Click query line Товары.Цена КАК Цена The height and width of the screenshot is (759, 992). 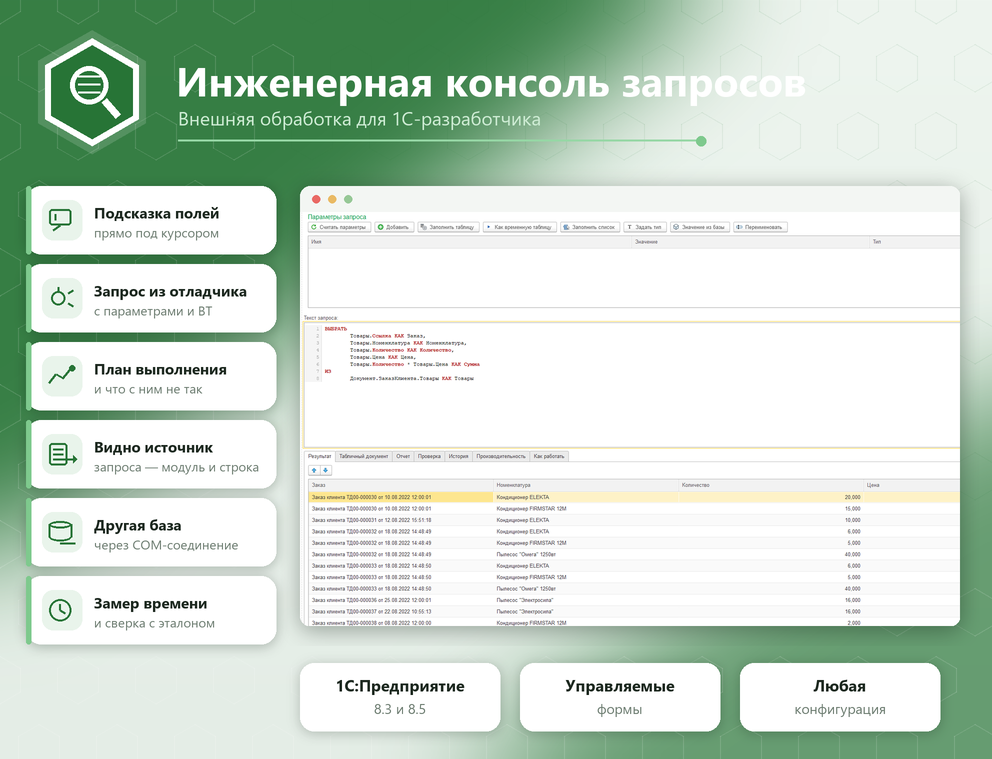click(x=383, y=357)
